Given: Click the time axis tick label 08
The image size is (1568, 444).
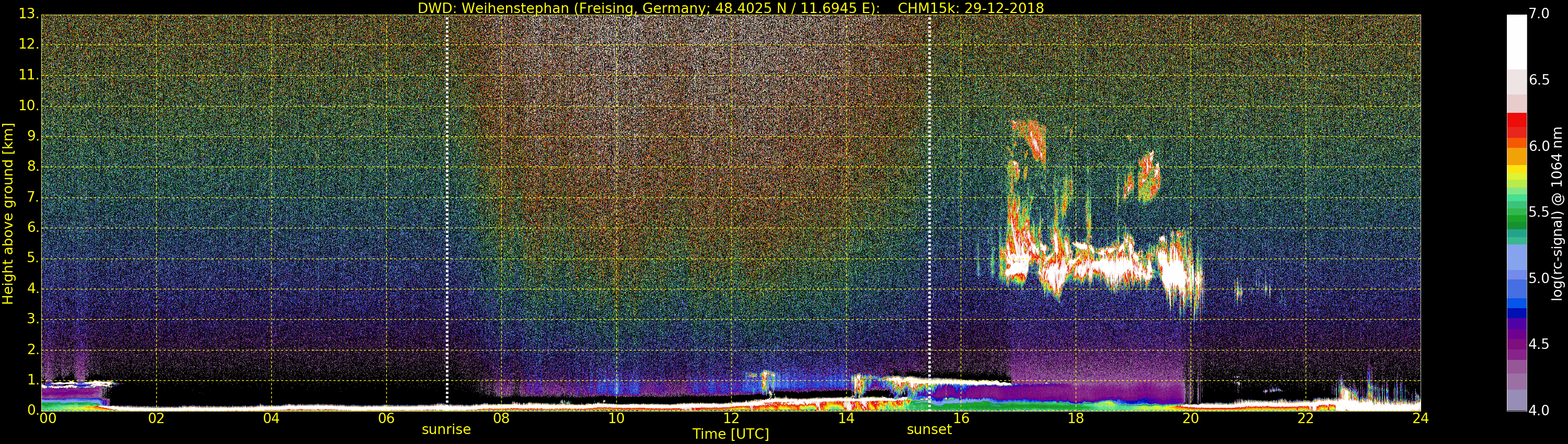Looking at the screenshot, I should tap(501, 418).
